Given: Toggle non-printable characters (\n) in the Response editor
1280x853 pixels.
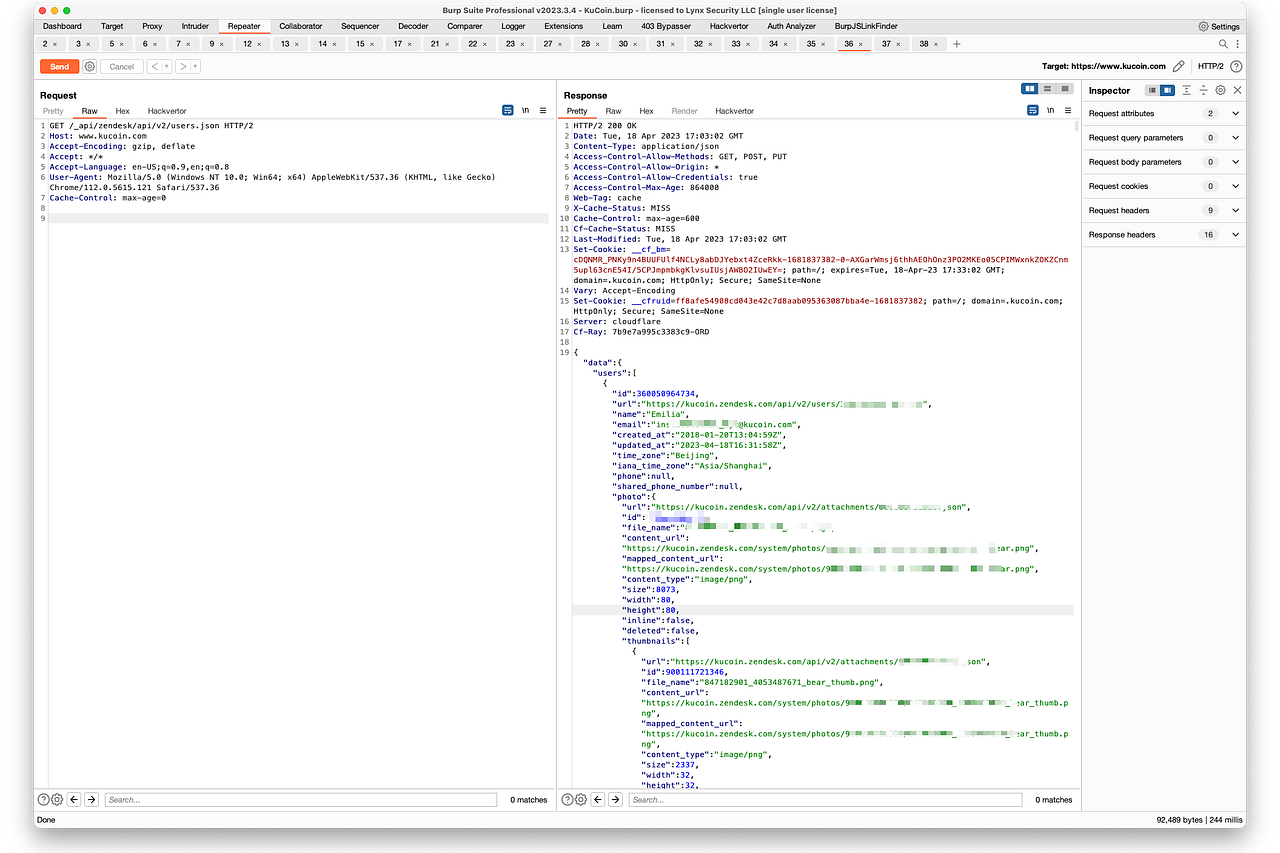Looking at the screenshot, I should click(x=1050, y=110).
